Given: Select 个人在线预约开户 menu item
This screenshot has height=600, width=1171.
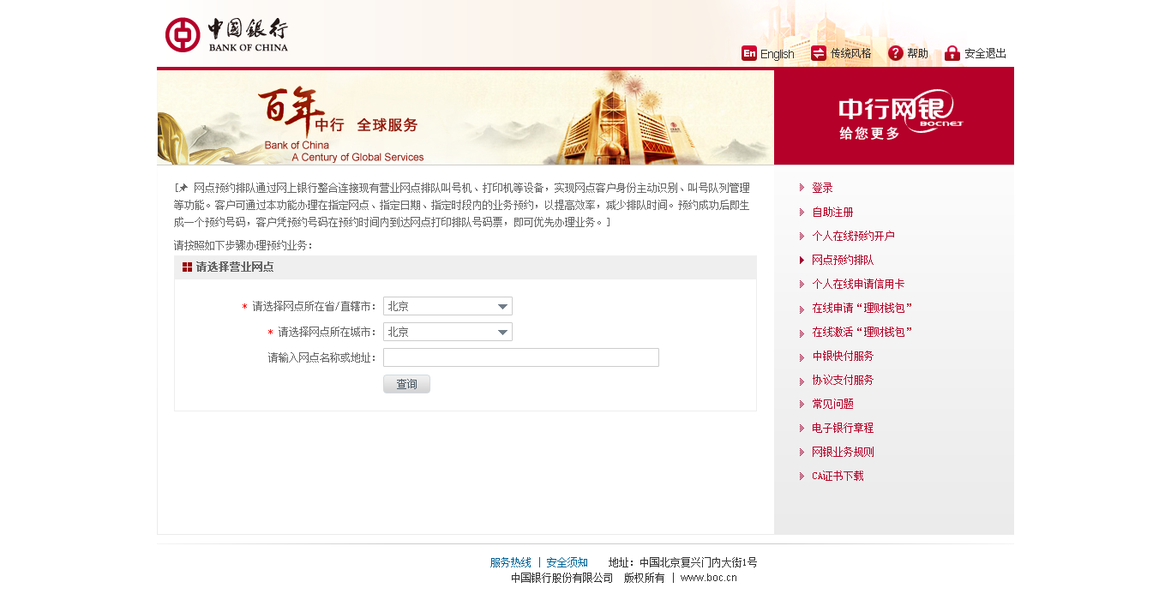Looking at the screenshot, I should pyautogui.click(x=853, y=236).
